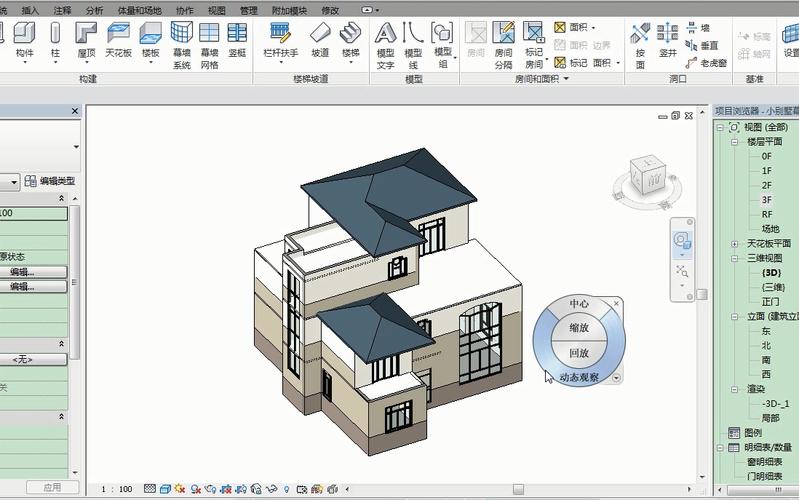Select the 模型线 model line tool
Screen dimensions: 799x500
point(413,45)
